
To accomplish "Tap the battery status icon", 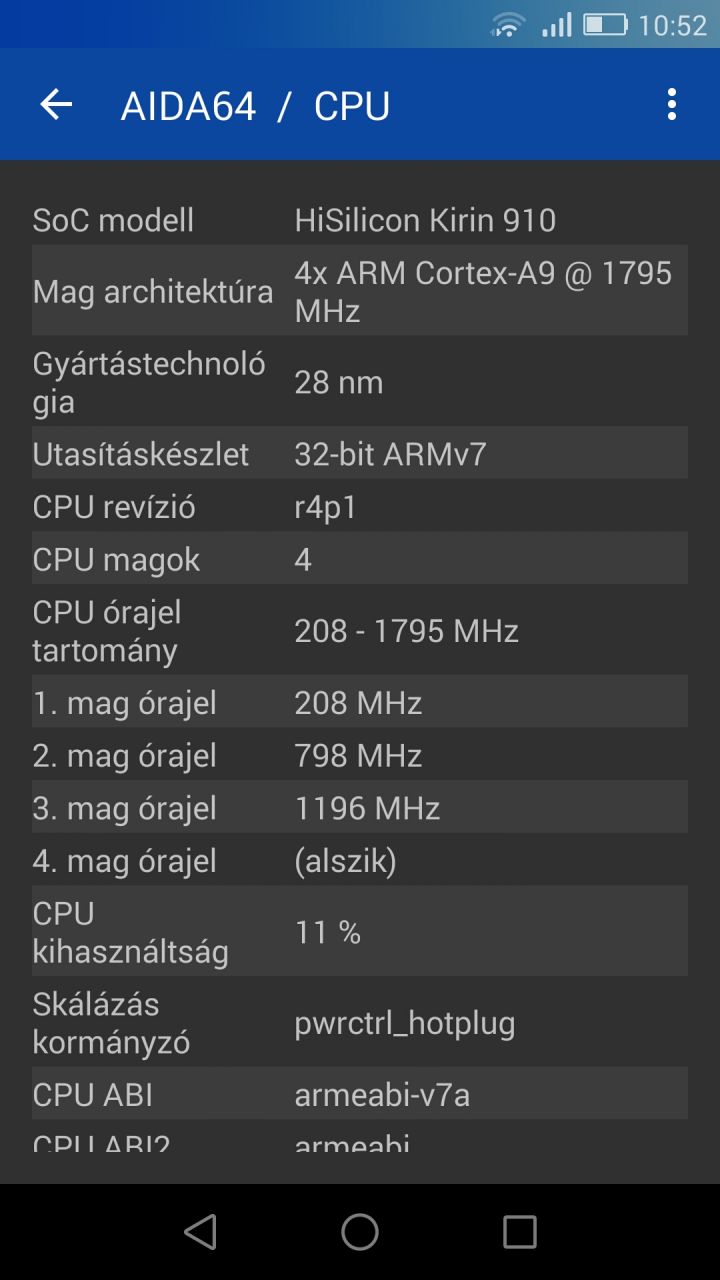I will [x=605, y=25].
